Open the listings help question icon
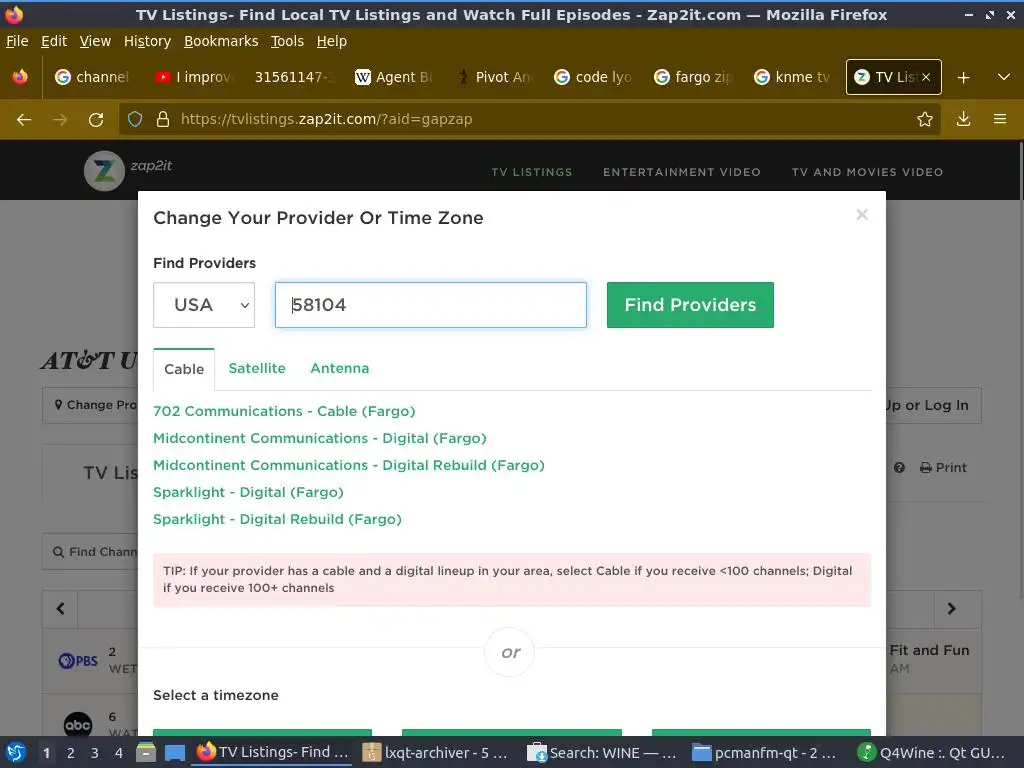 899,468
